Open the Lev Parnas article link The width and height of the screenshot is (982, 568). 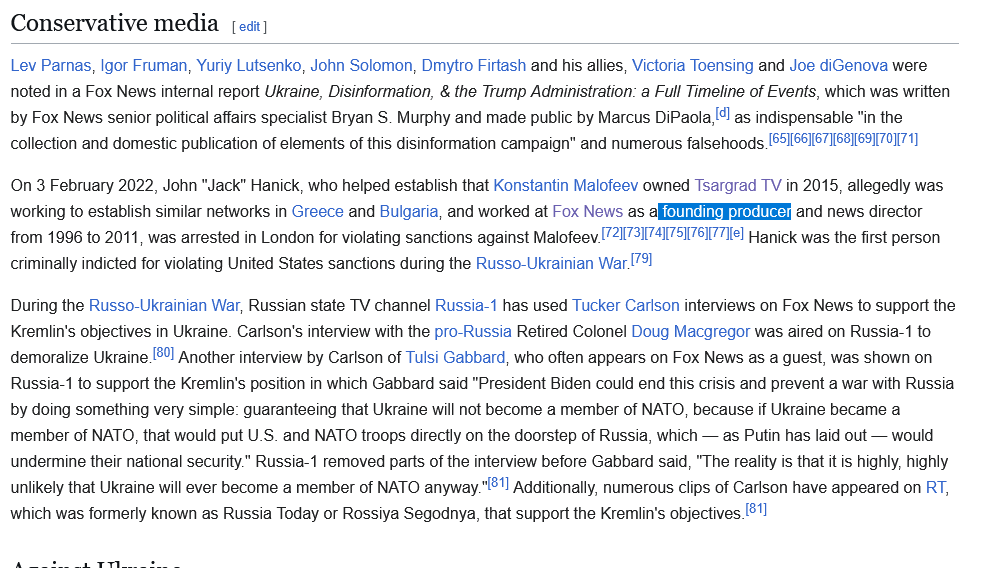(x=51, y=66)
